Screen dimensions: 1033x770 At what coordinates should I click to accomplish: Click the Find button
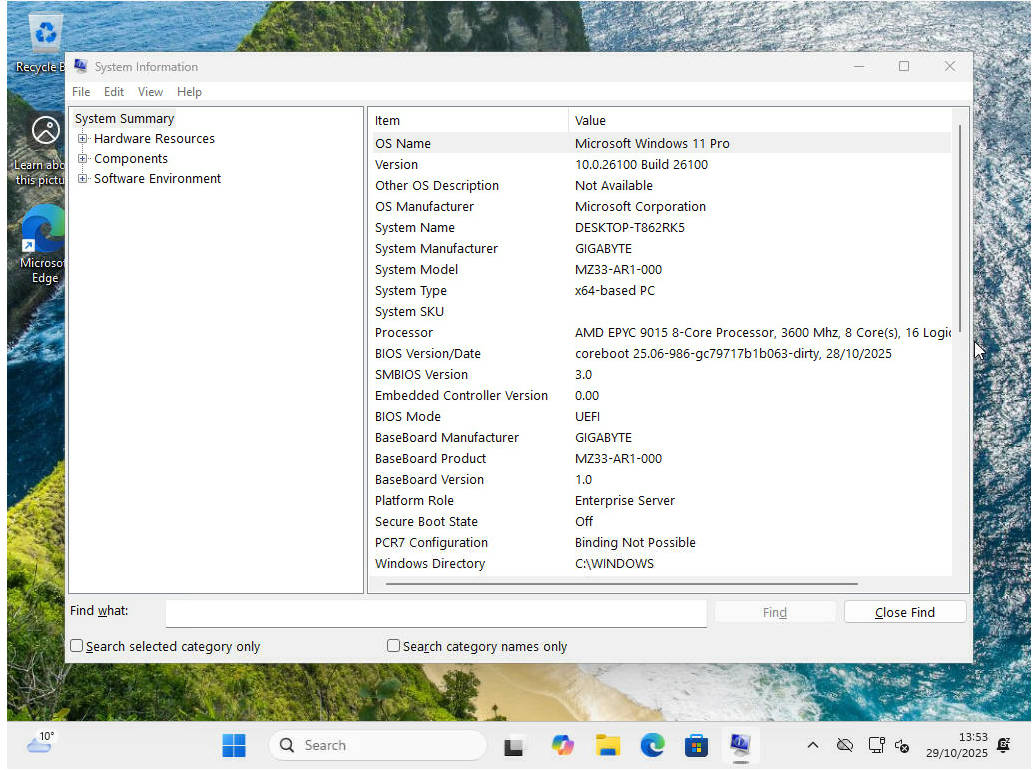click(774, 611)
